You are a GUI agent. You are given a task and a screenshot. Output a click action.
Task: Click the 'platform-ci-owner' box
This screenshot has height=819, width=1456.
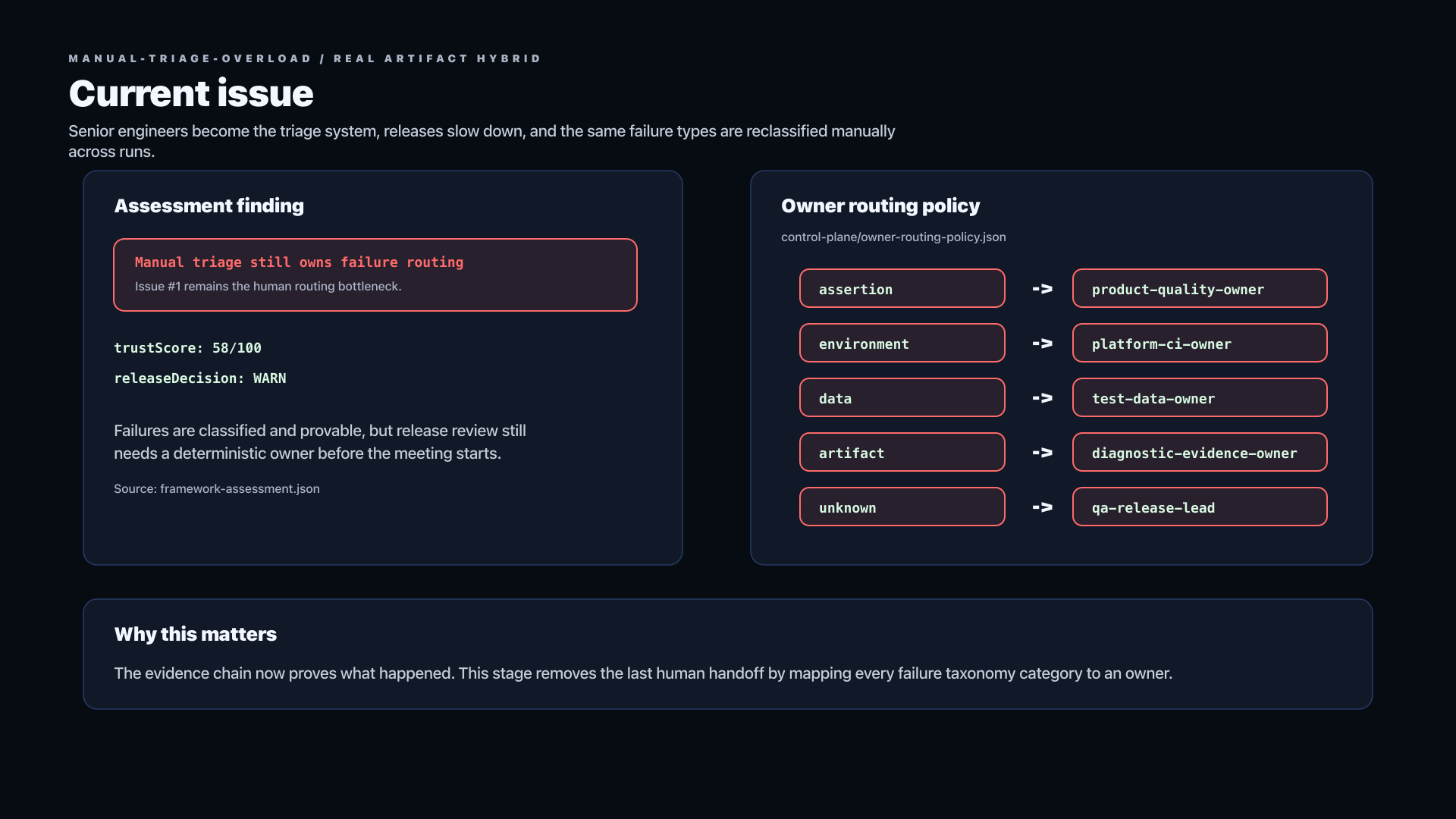[x=1200, y=343]
